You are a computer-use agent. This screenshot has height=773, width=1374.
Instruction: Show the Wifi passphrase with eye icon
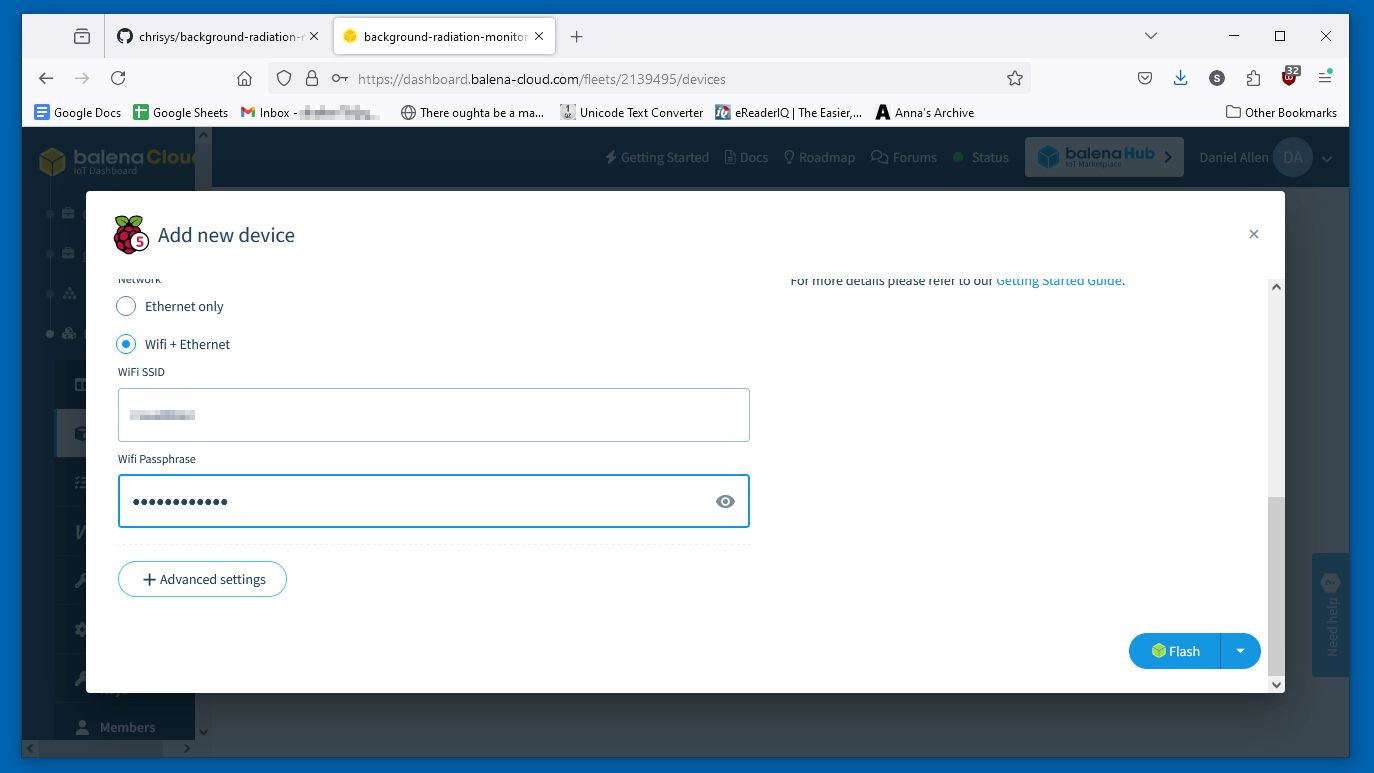pos(725,502)
